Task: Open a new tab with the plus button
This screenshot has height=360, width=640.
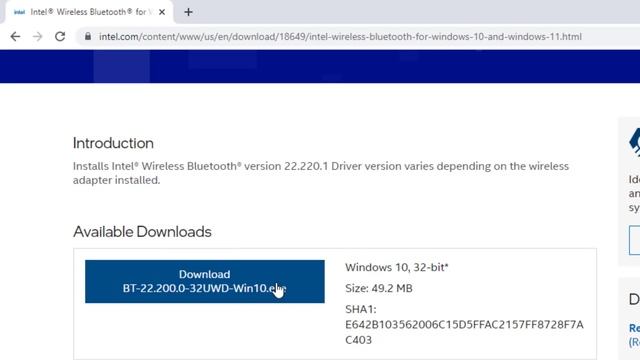Action: click(188, 12)
